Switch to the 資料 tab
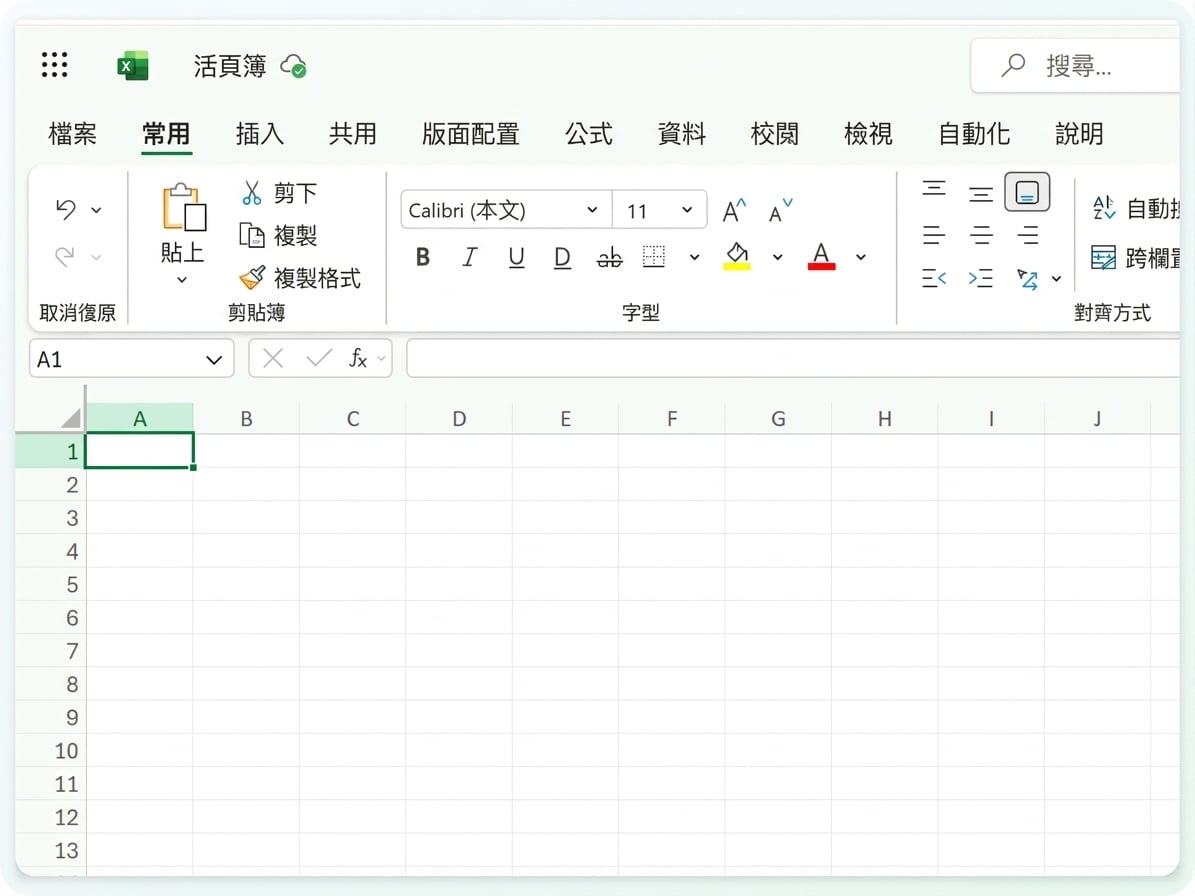This screenshot has height=896, width=1195. pos(681,134)
